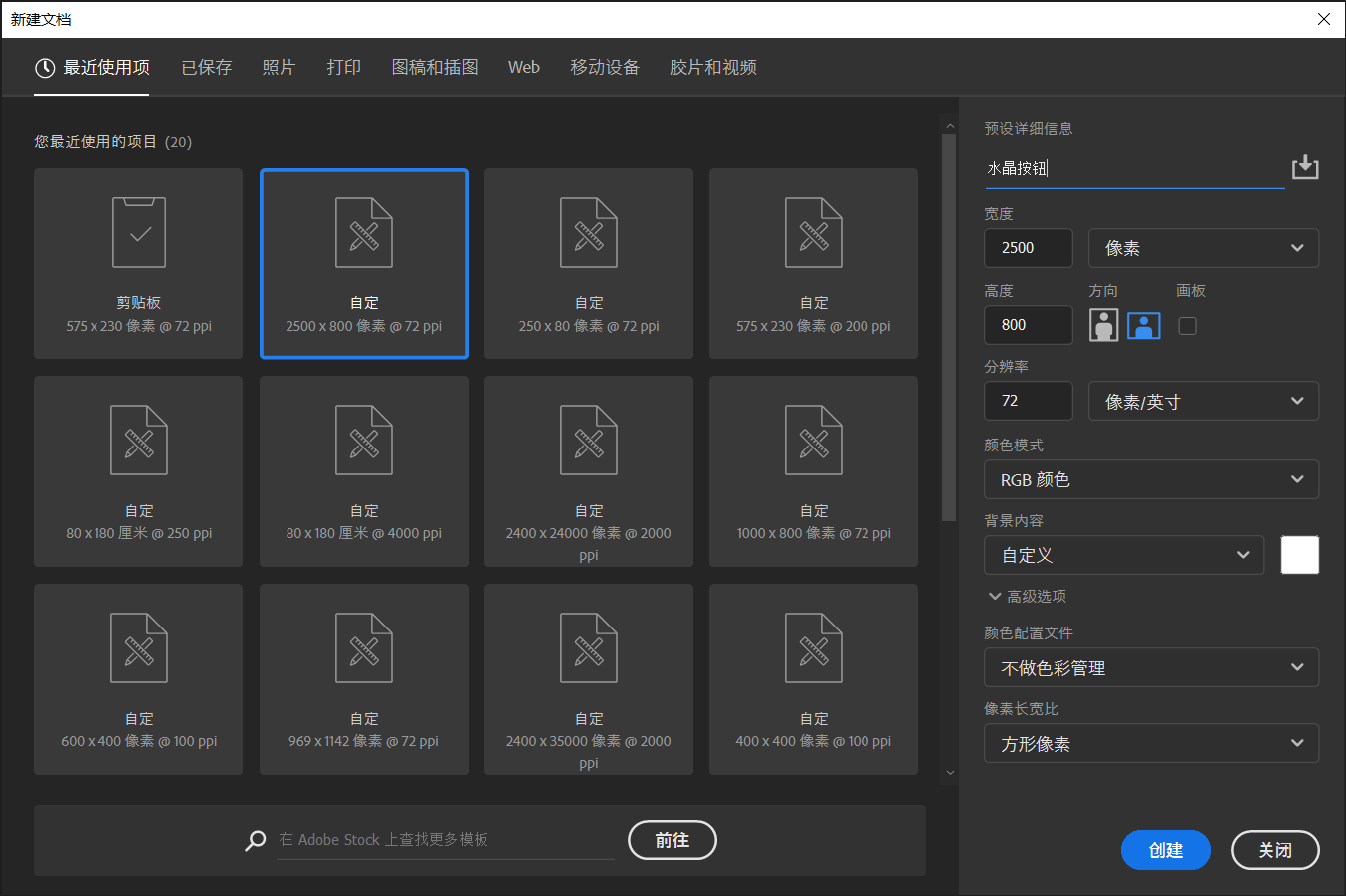
Task: Switch to the 已保存 tab
Action: pos(207,68)
